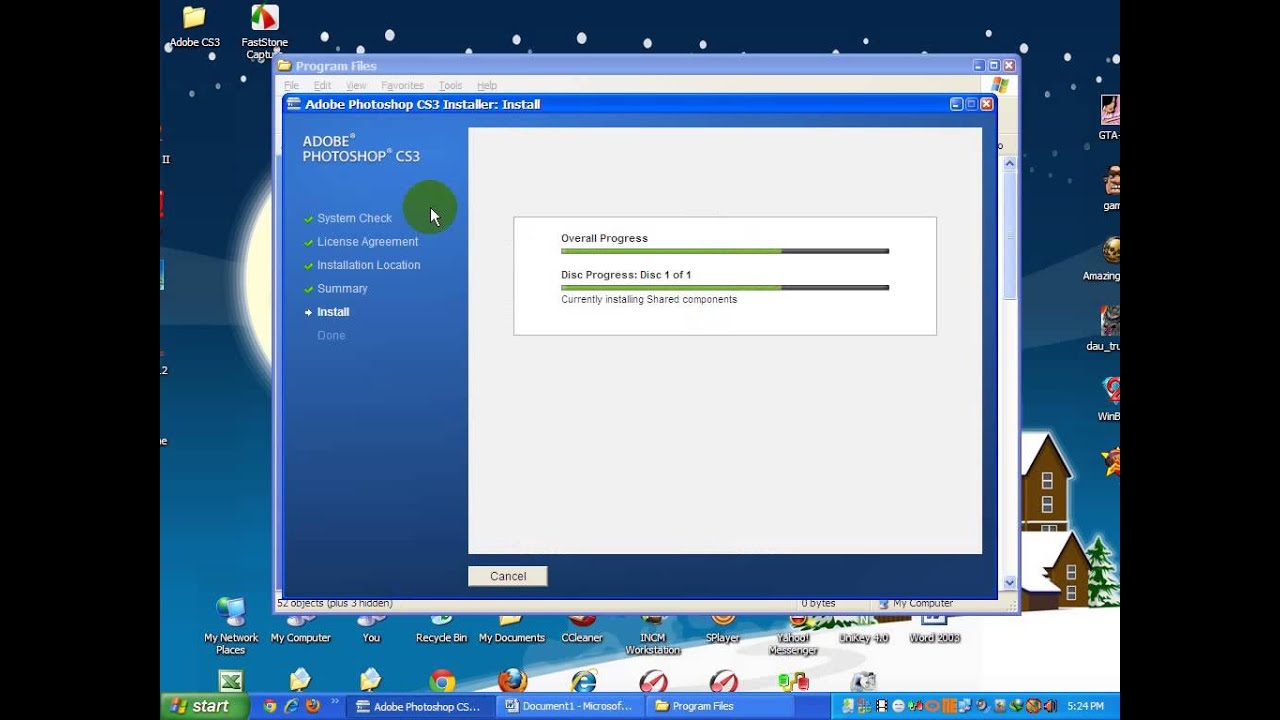Click '0 bytes' in Program Files status bar
Viewport: 1280px width, 720px height.
tap(818, 604)
